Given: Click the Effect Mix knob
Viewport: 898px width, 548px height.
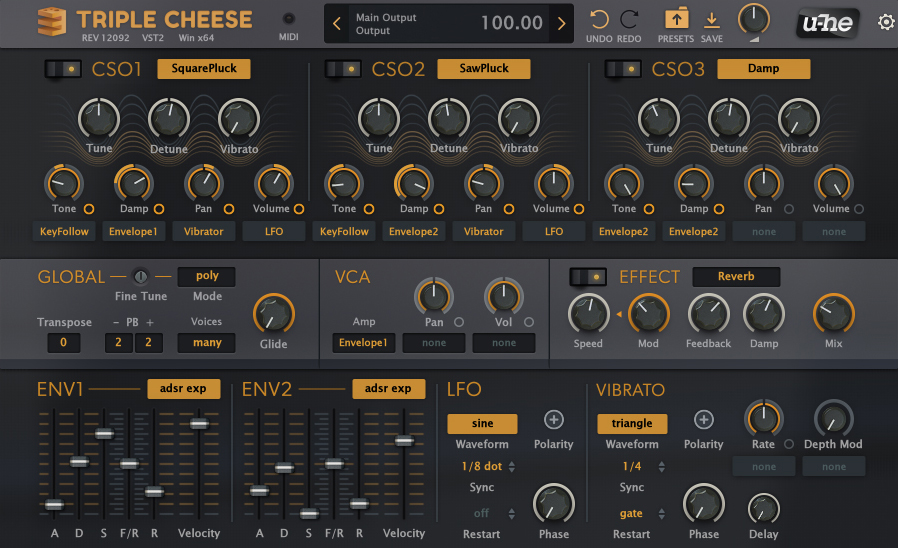Looking at the screenshot, I should pos(833,314).
